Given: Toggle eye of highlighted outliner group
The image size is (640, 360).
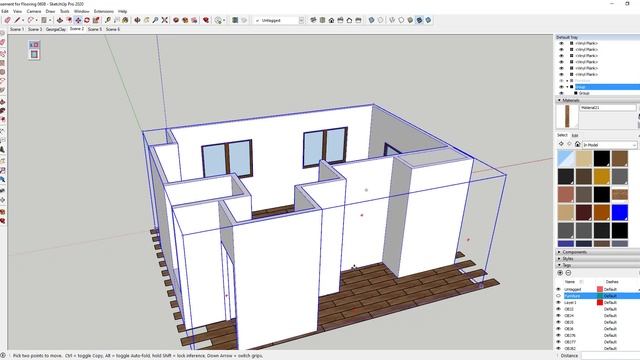Looking at the screenshot, I should click(561, 87).
